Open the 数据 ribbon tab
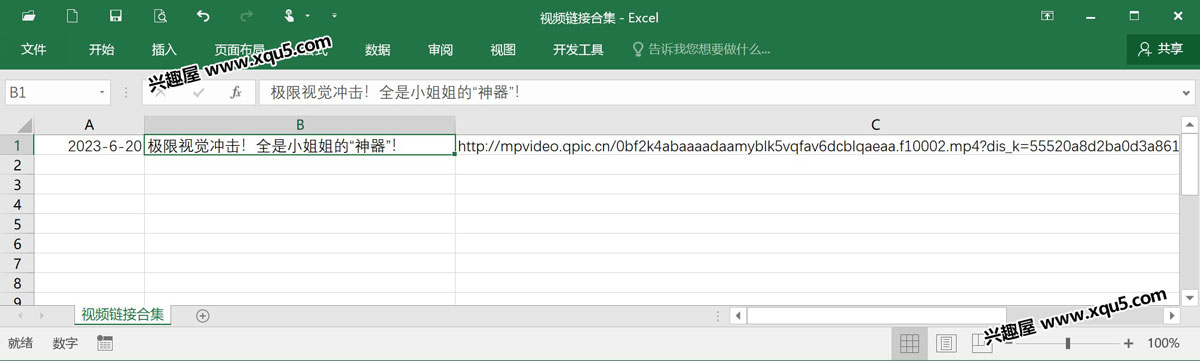Screen dimensions: 1200x361 [377, 49]
